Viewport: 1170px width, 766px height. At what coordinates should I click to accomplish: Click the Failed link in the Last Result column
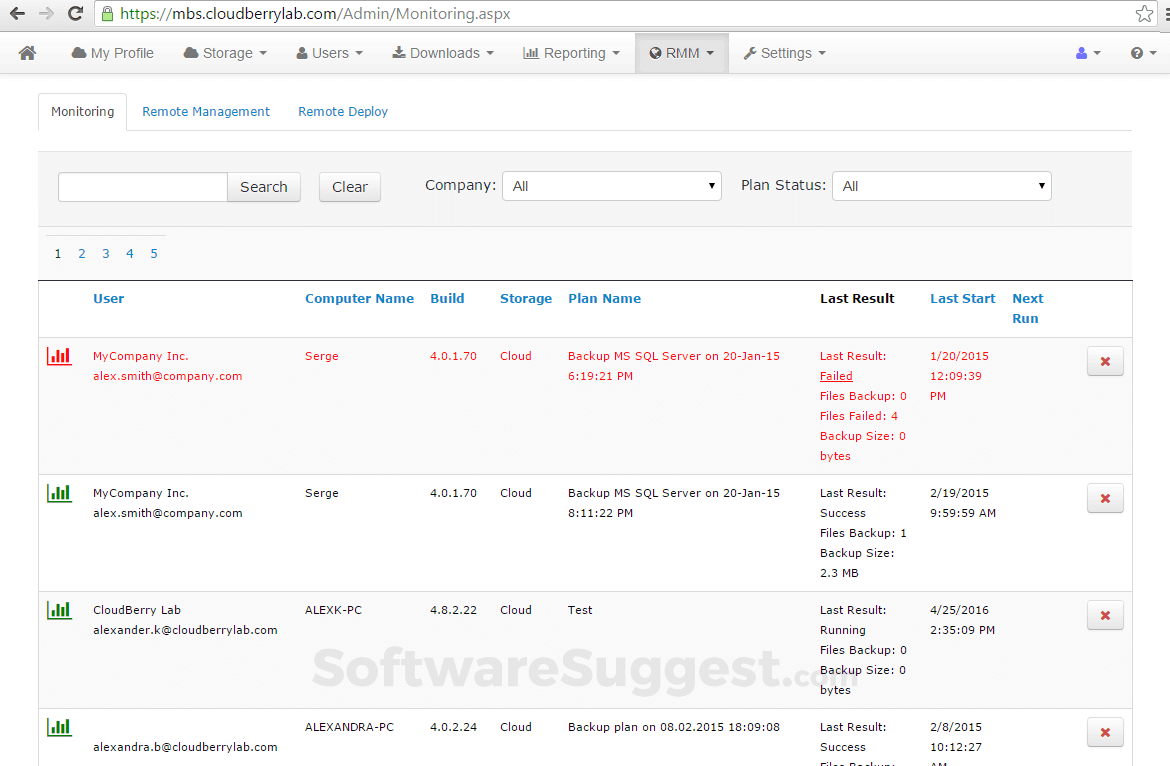pos(836,375)
